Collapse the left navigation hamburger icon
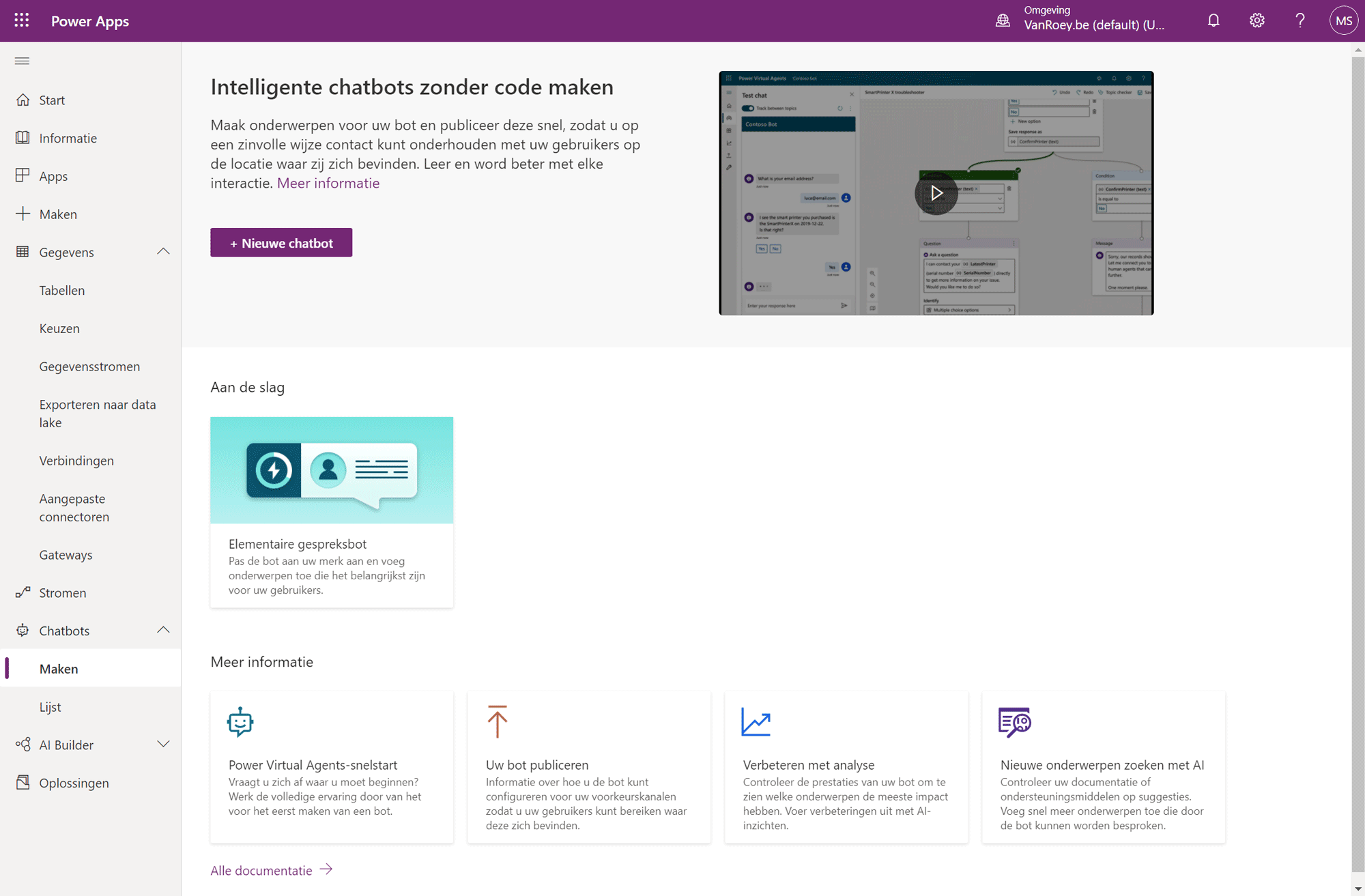This screenshot has height=896, width=1365. [22, 61]
